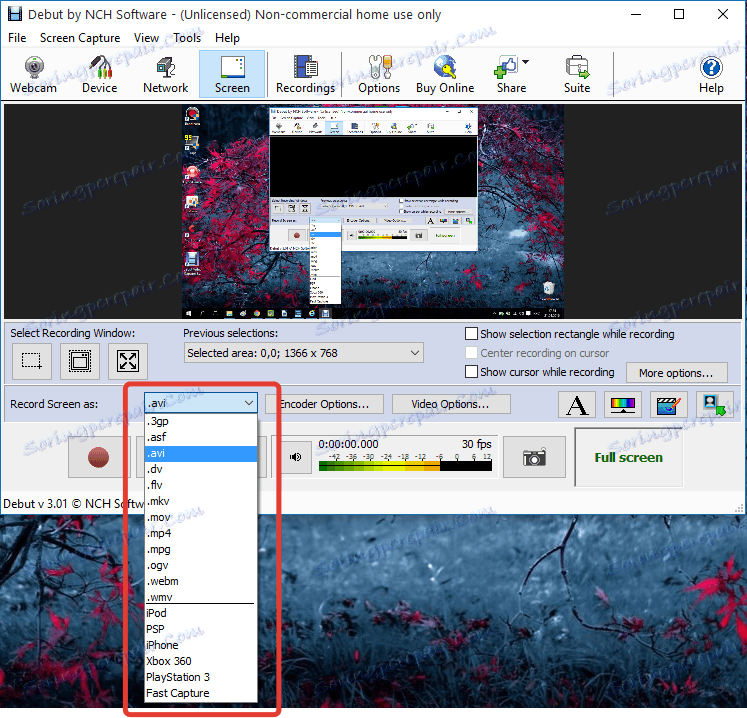Open the Tools menu
Screen dimensions: 747x718
187,38
